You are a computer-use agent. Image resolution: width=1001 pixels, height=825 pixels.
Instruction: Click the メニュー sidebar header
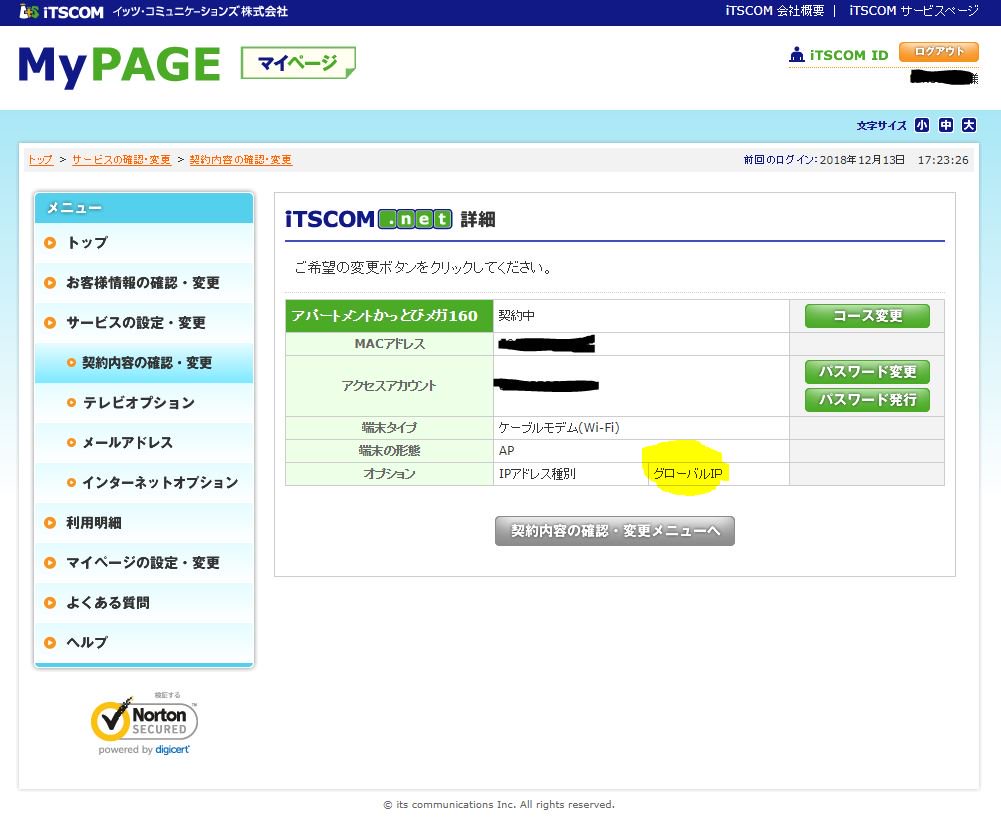(144, 208)
